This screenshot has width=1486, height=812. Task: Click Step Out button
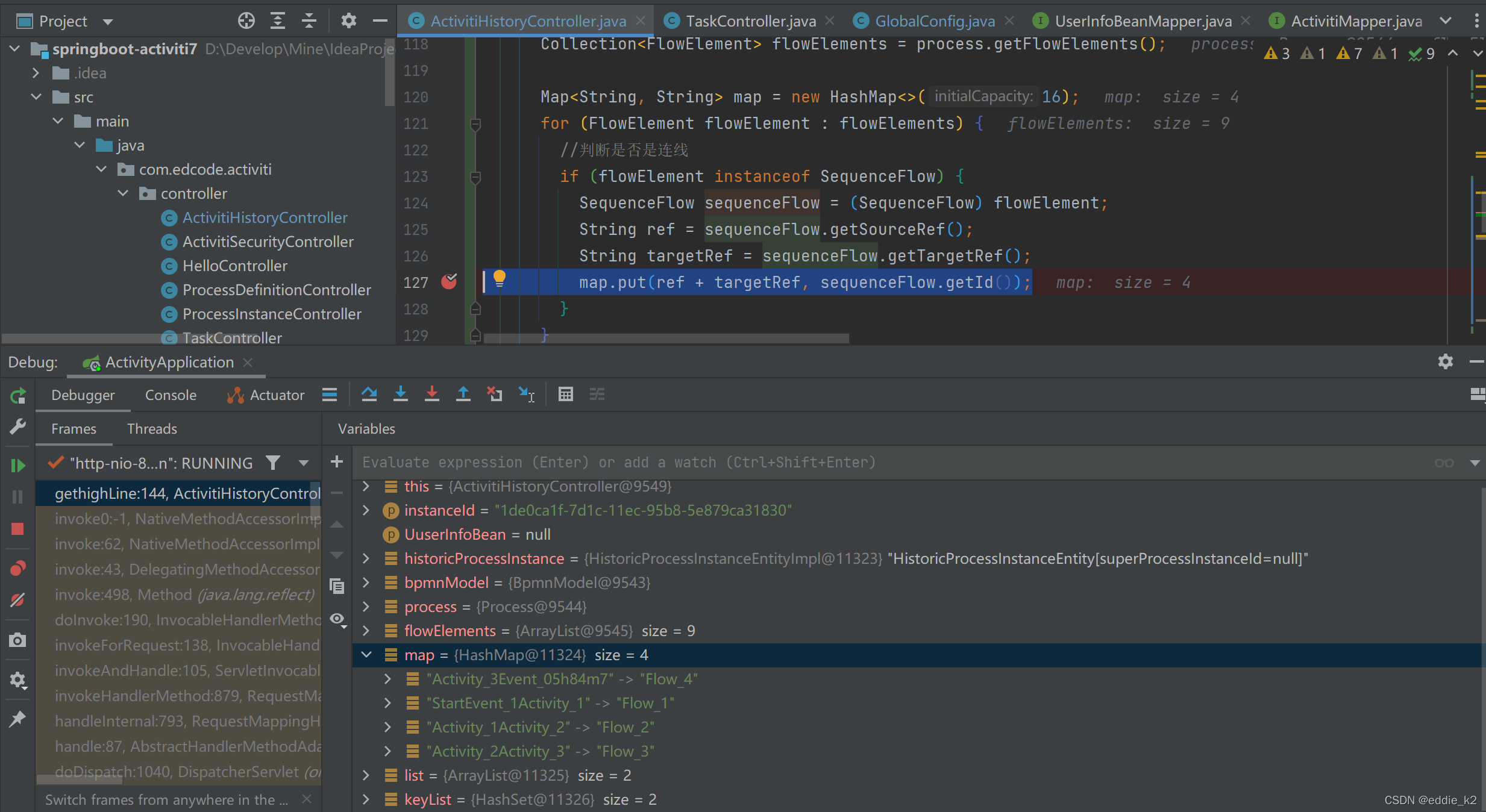point(463,395)
